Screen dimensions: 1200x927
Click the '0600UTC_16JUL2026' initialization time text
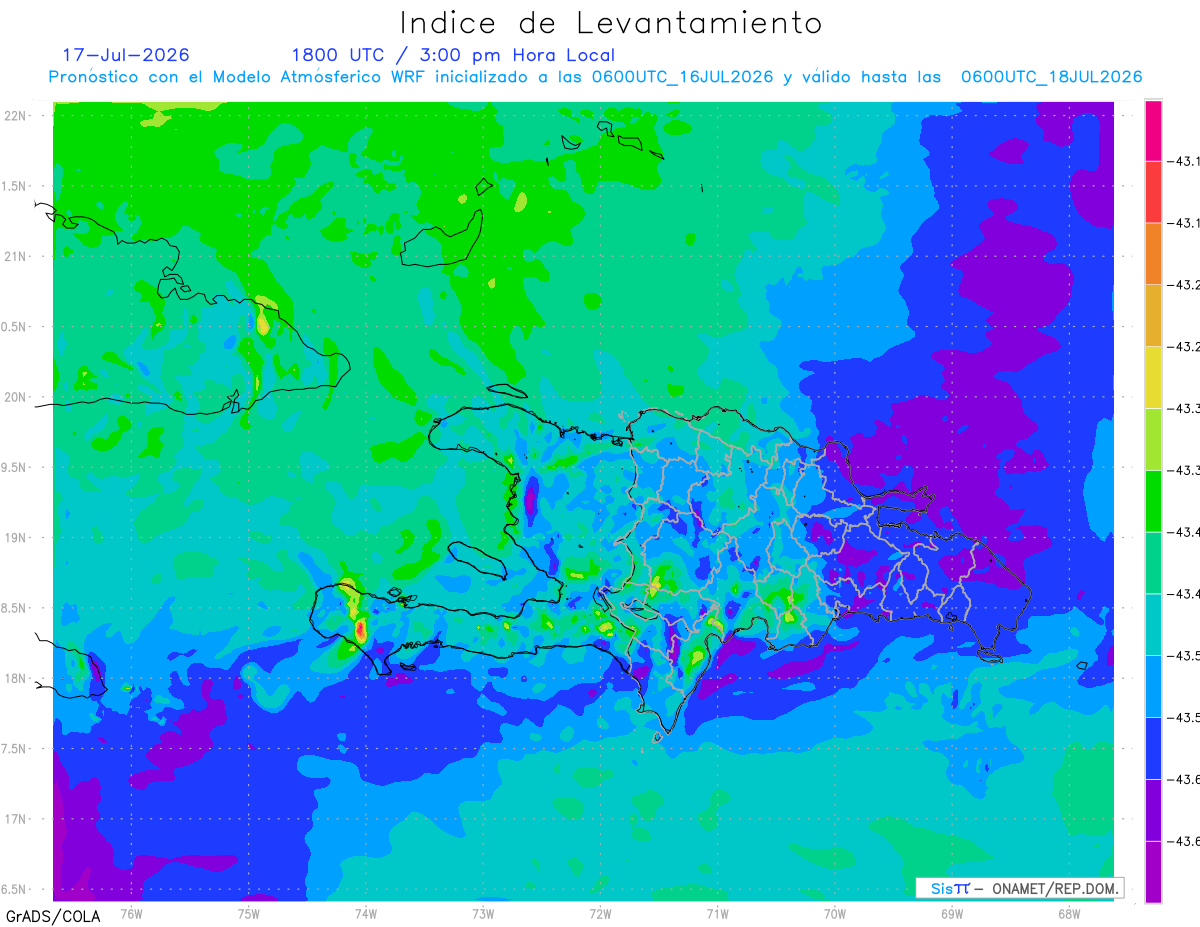(682, 77)
